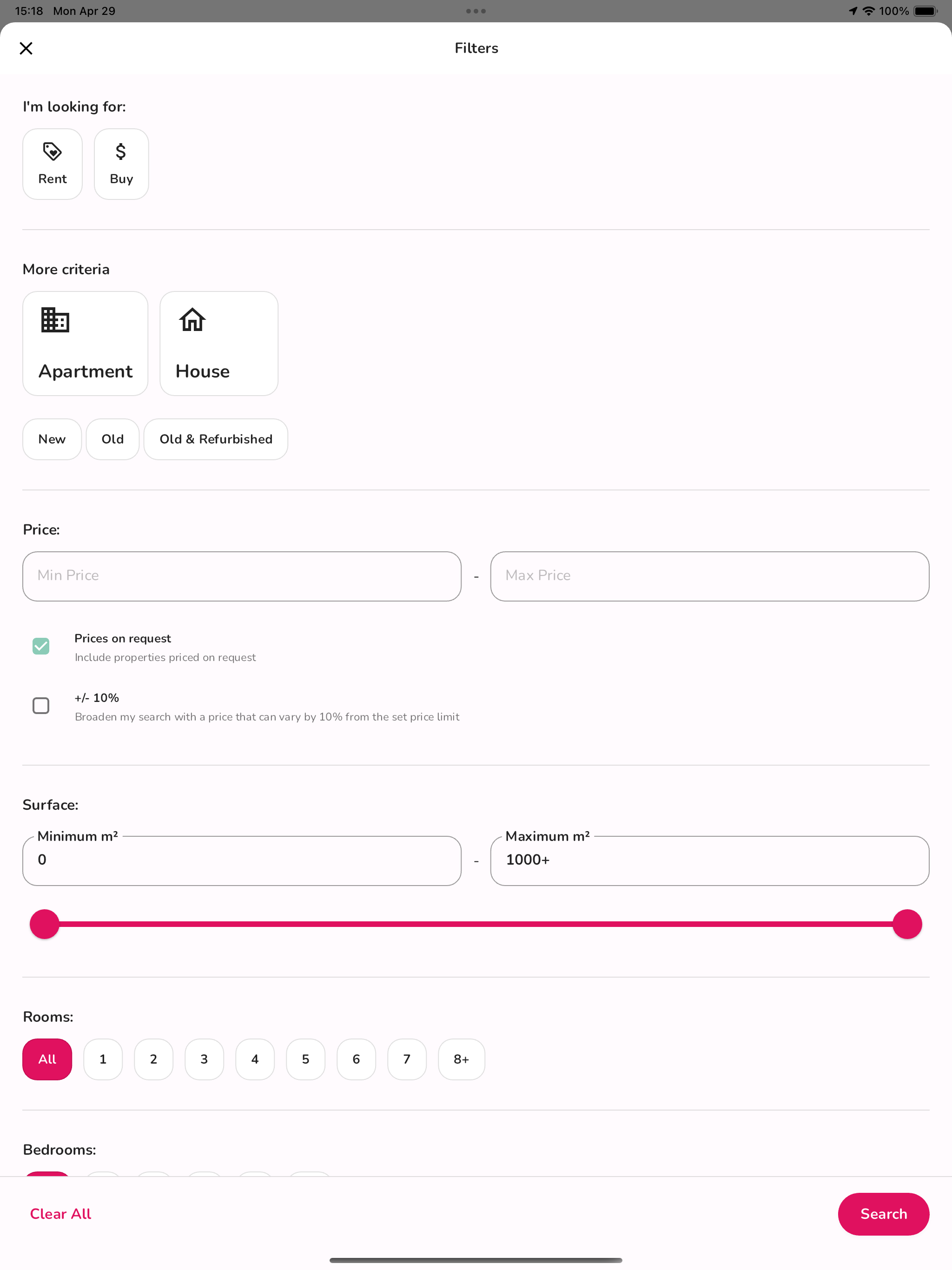Select 3 rooms option

pos(204,1059)
